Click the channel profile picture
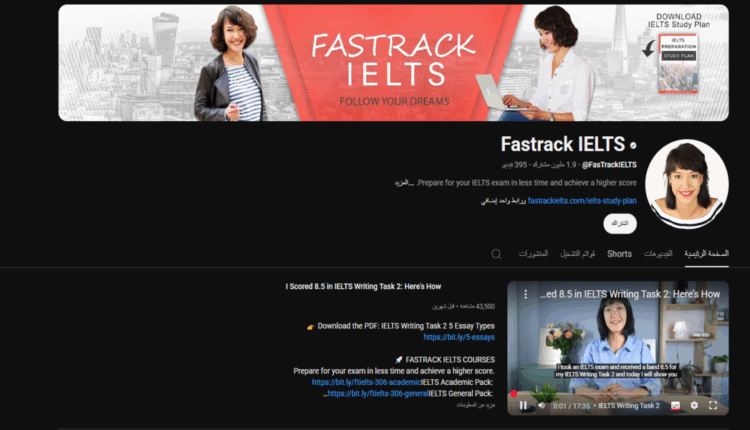The width and height of the screenshot is (750, 430). pos(687,184)
